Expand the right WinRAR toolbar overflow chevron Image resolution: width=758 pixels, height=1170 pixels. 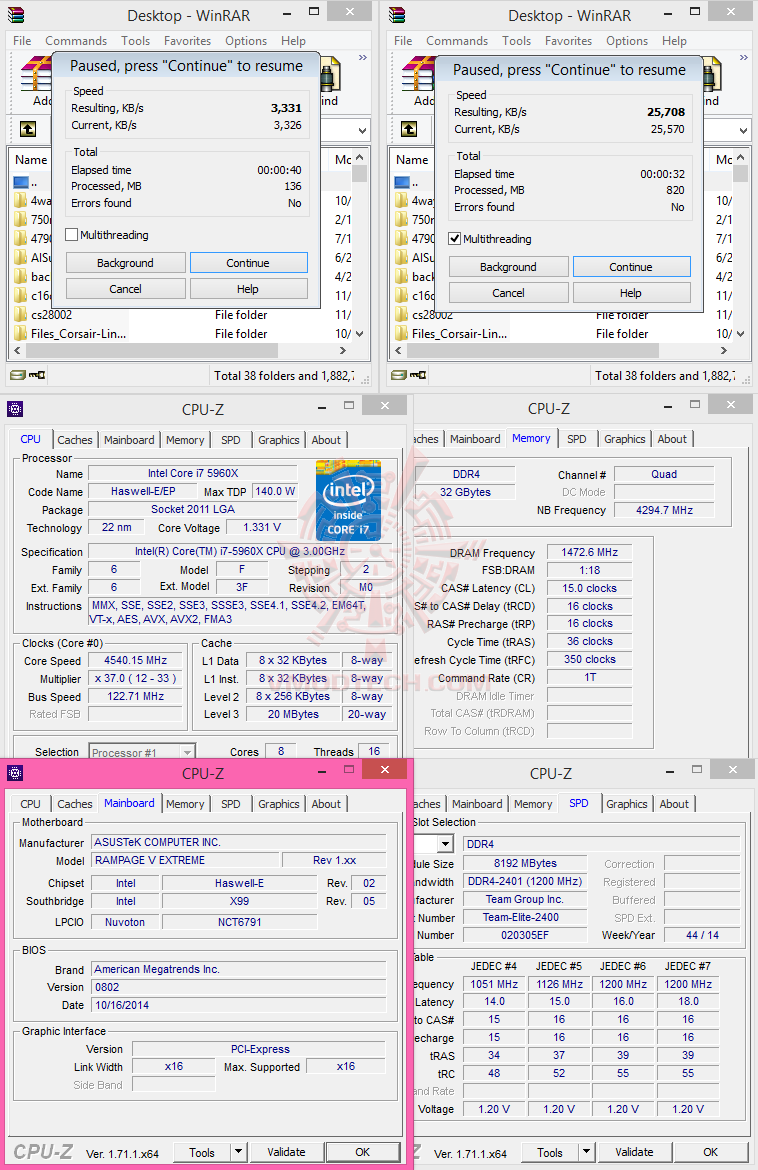pos(744,57)
